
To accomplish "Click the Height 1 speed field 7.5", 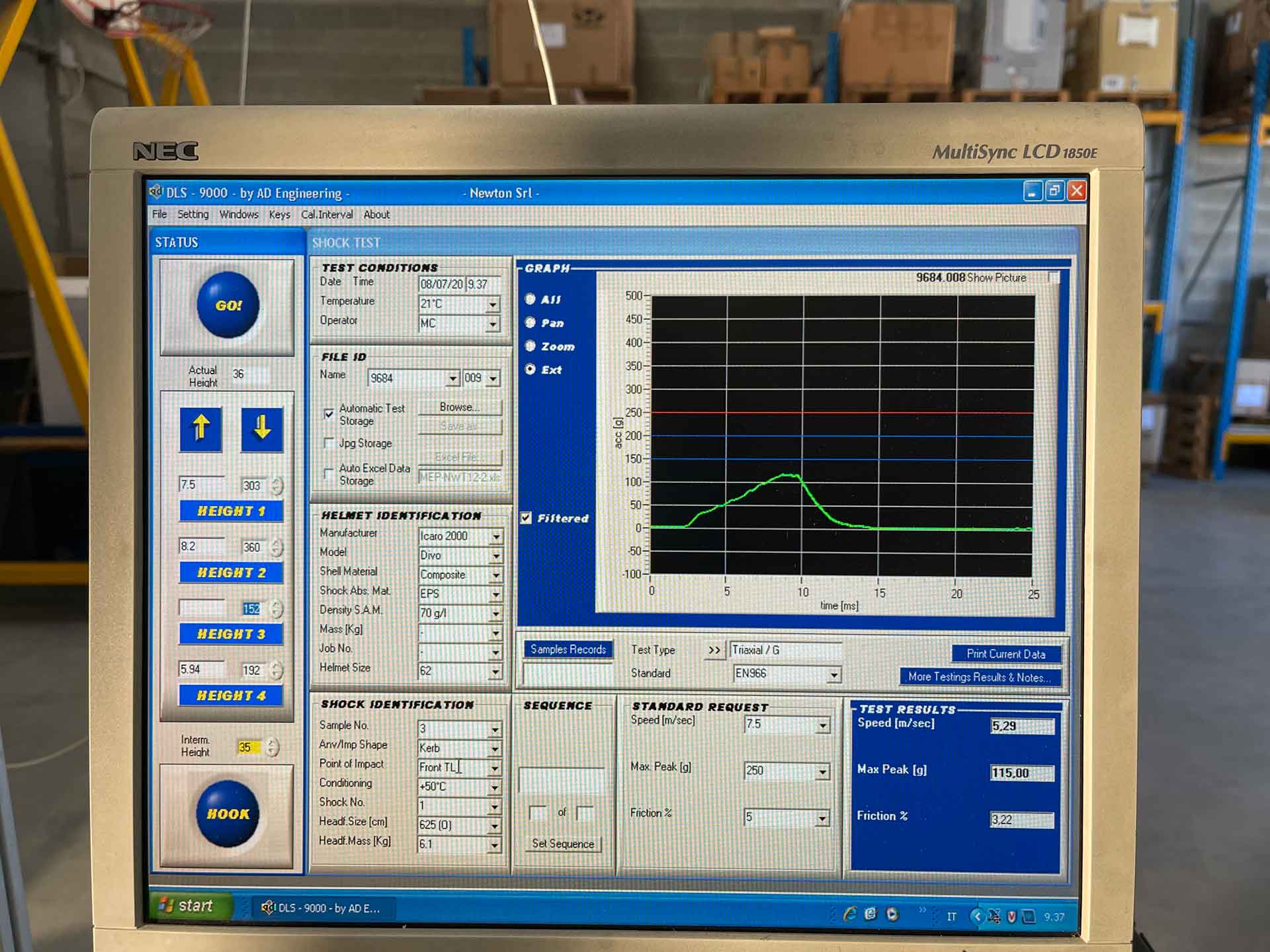I will [201, 485].
